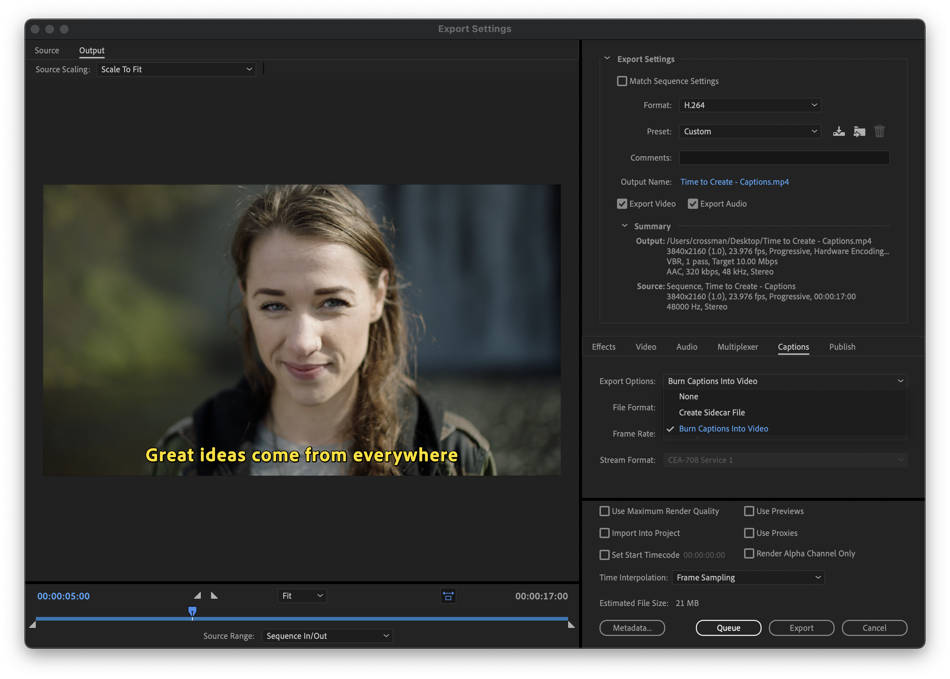Viewport: 950px width, 679px height.
Task: Click the blue timeline scrub bar
Action: [302, 619]
